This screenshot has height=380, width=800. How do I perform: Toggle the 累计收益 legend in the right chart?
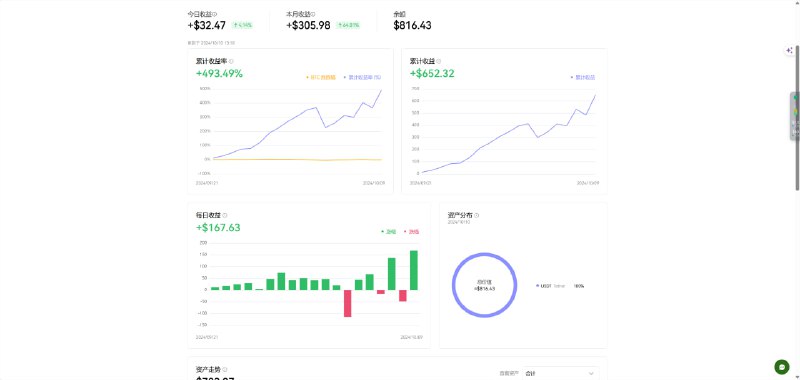click(x=583, y=78)
